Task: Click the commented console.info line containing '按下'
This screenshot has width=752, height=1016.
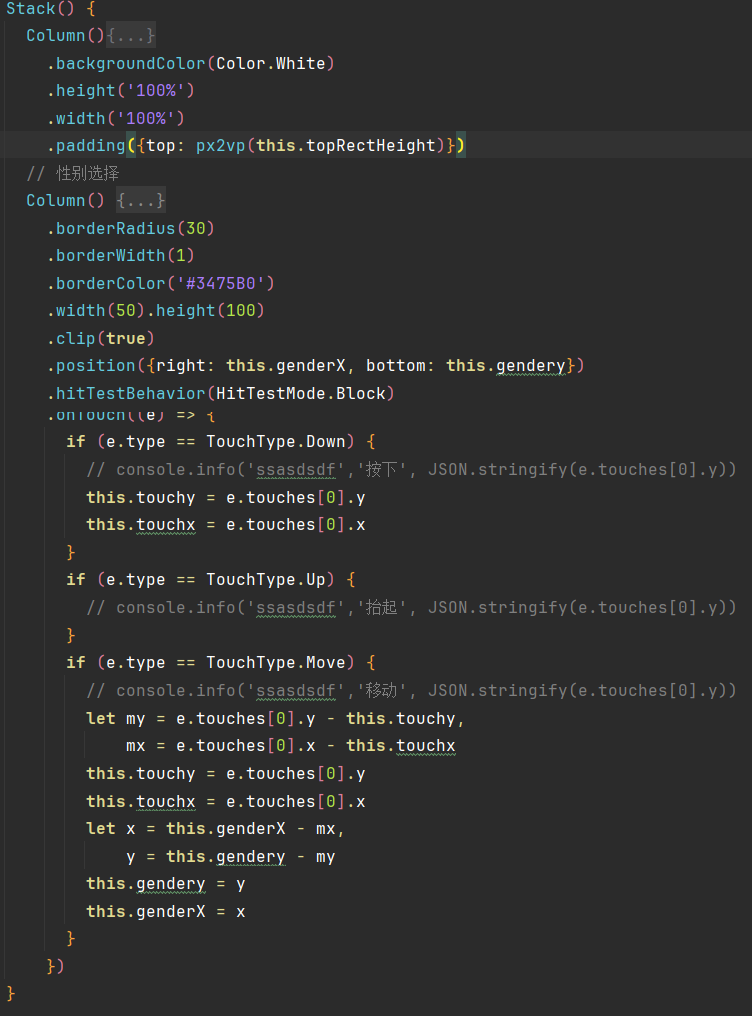Action: [411, 470]
